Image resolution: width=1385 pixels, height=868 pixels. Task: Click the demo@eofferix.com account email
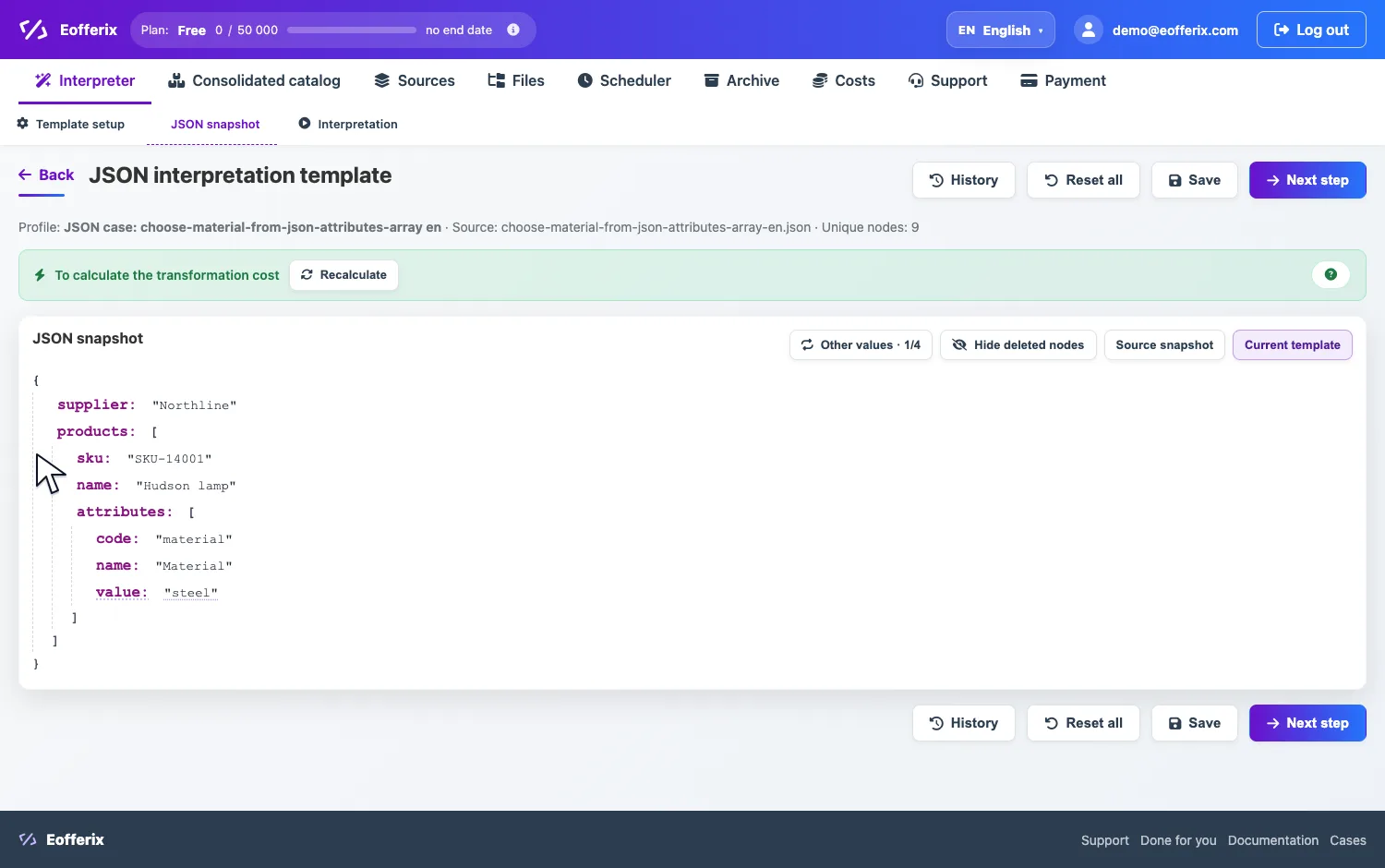click(x=1175, y=30)
